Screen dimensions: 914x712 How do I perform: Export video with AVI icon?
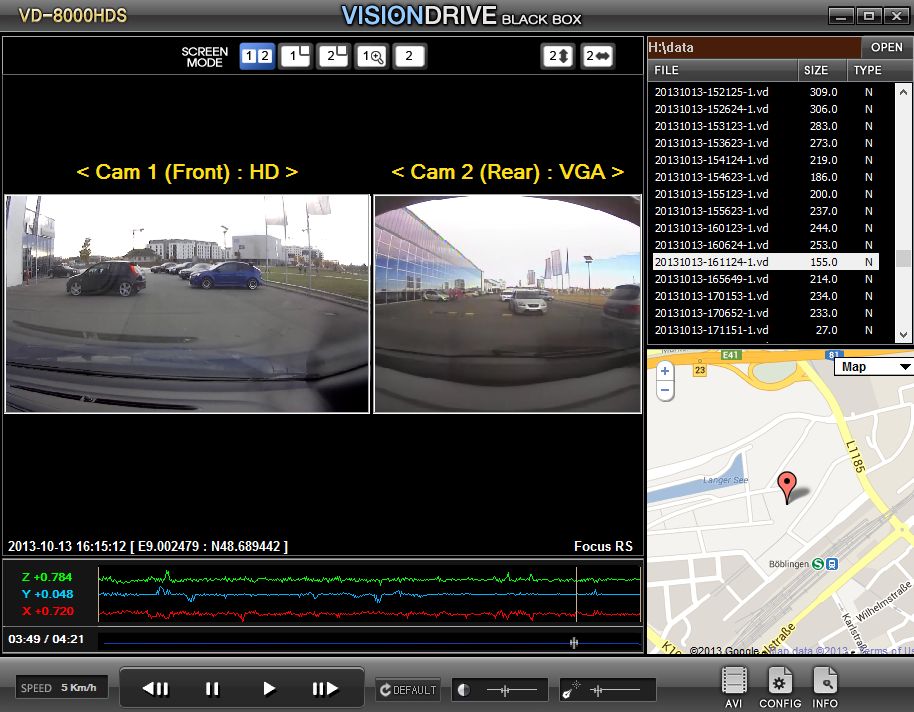[734, 687]
